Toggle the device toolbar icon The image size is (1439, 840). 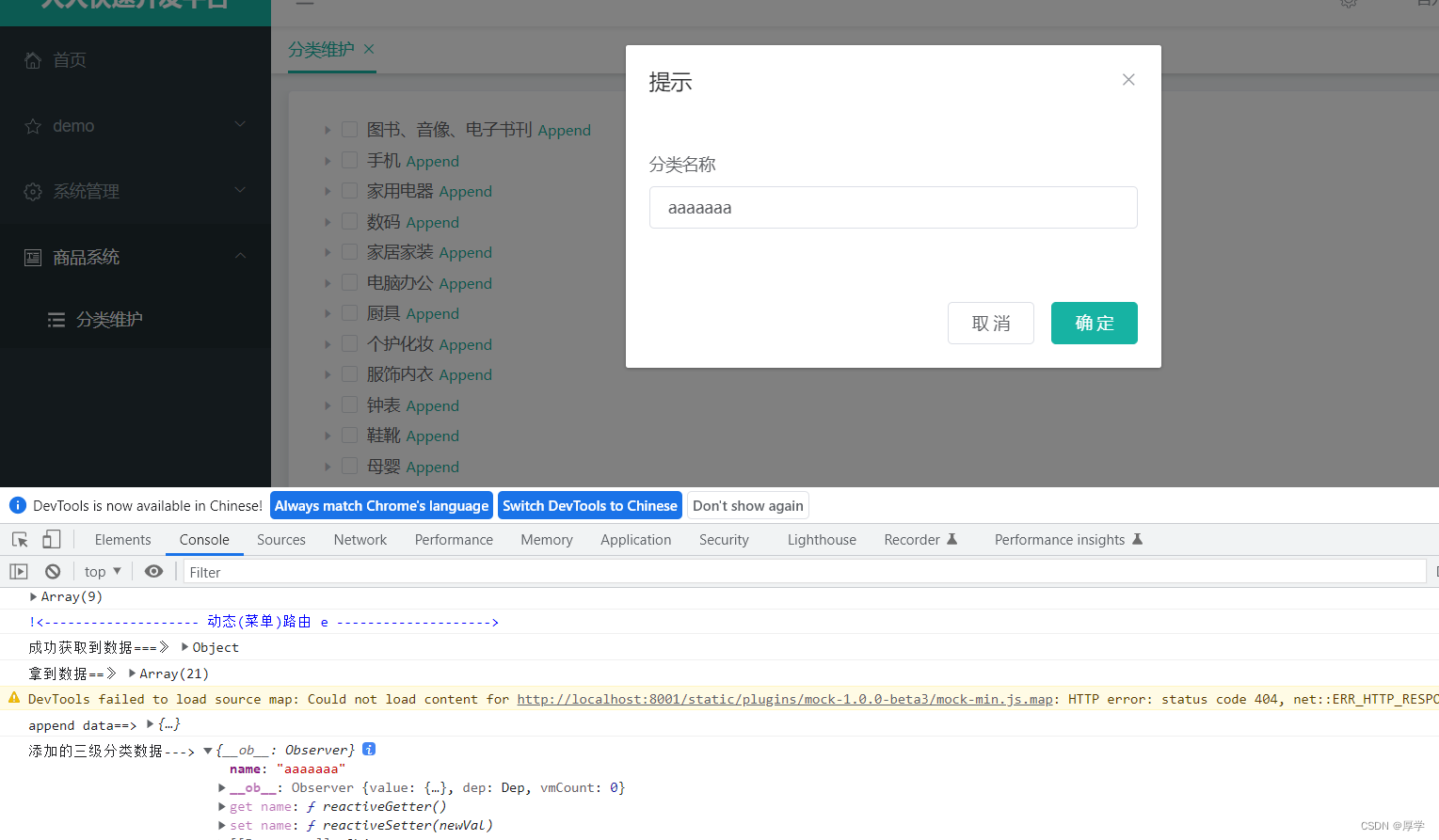52,539
